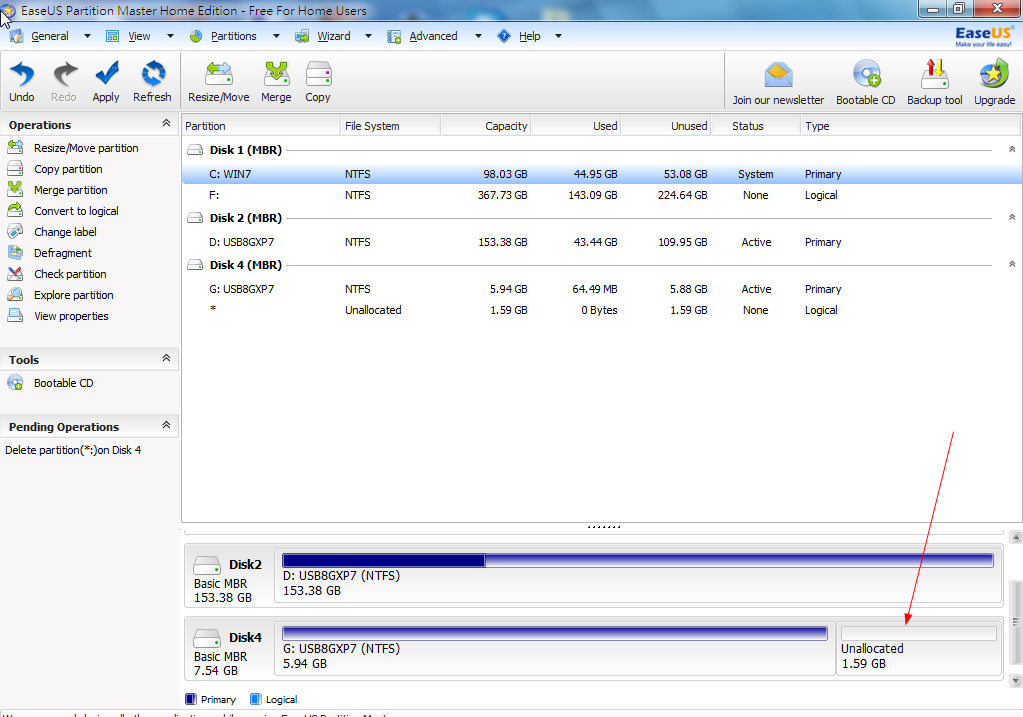
Task: Select the Unallocated 1.59 GB table row
Action: pyautogui.click(x=602, y=310)
